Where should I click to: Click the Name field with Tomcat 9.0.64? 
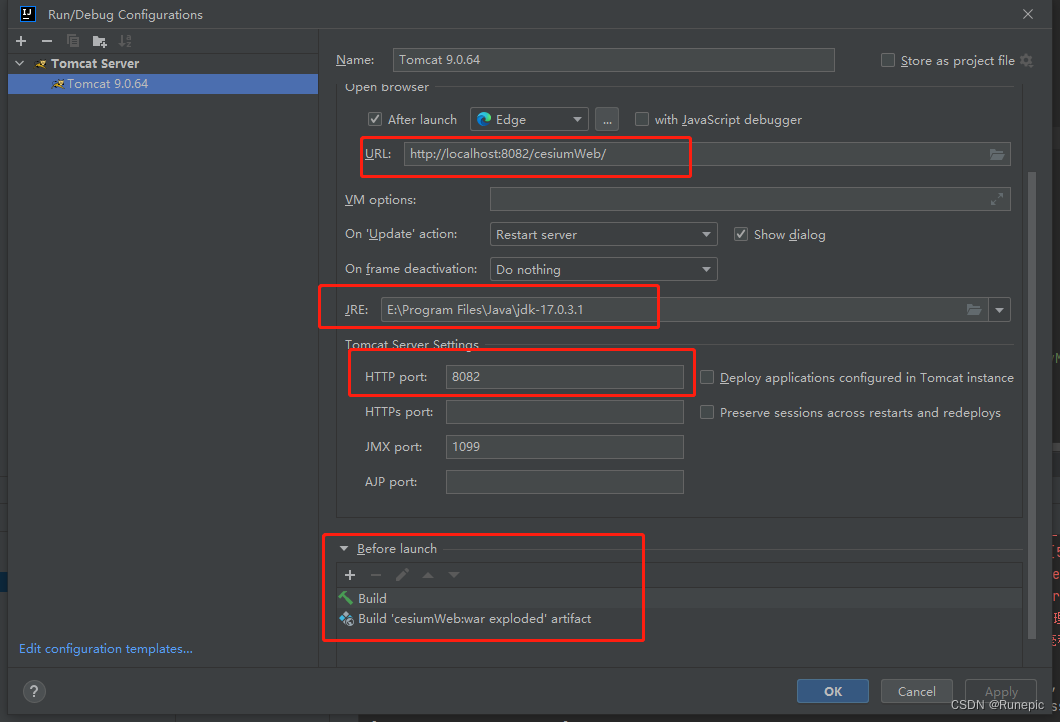click(x=613, y=59)
